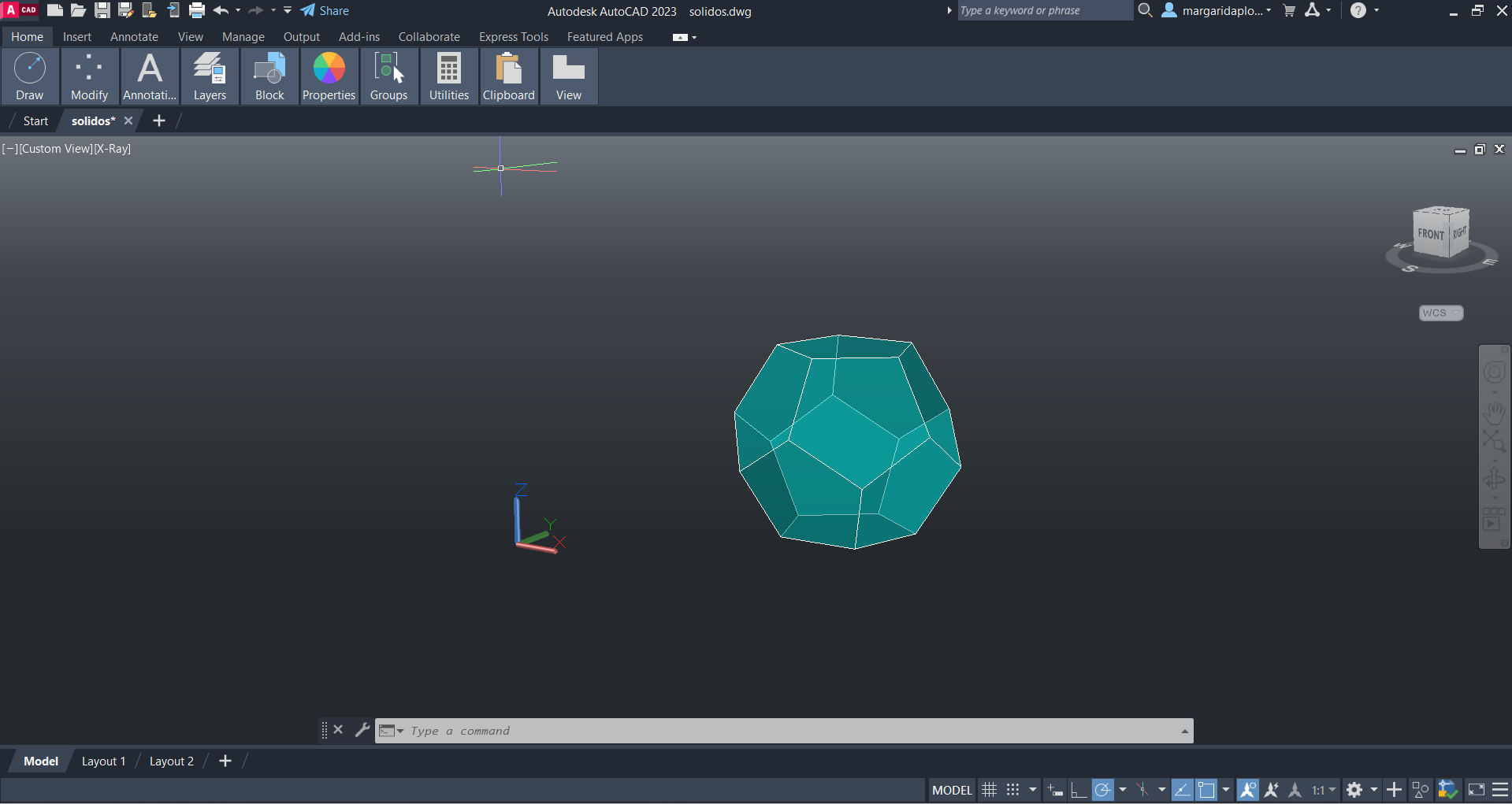The image size is (1512, 804).
Task: Open the Utilities calculator panel
Action: [x=449, y=76]
